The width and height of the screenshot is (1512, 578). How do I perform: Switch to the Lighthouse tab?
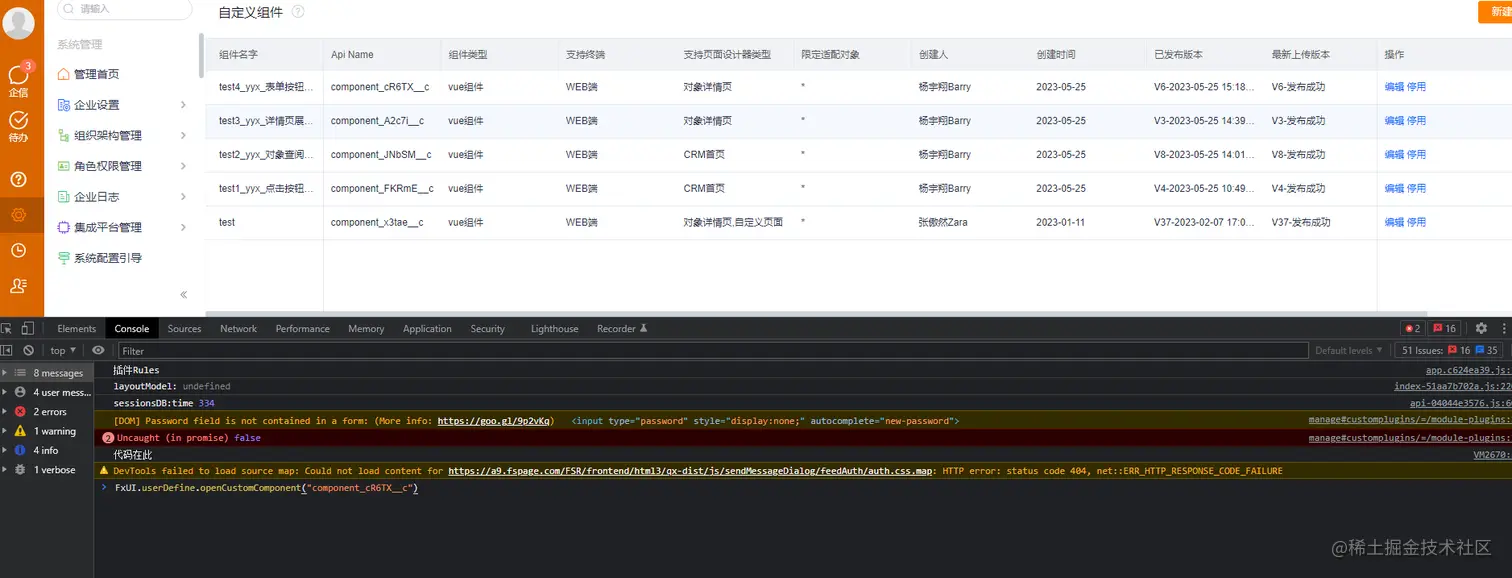(554, 328)
